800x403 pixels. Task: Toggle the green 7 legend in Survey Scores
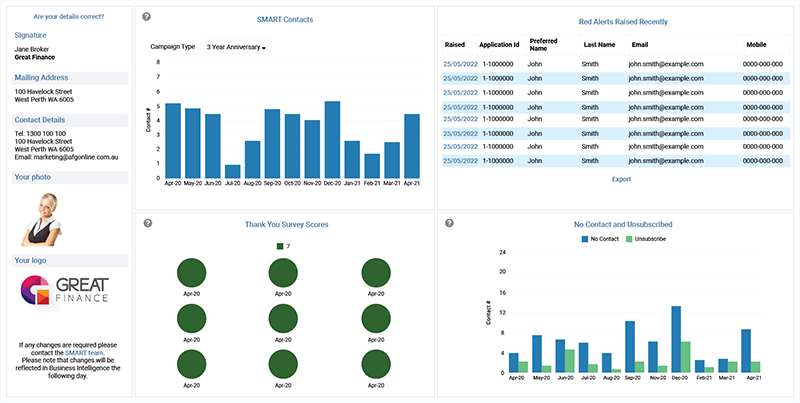[284, 246]
